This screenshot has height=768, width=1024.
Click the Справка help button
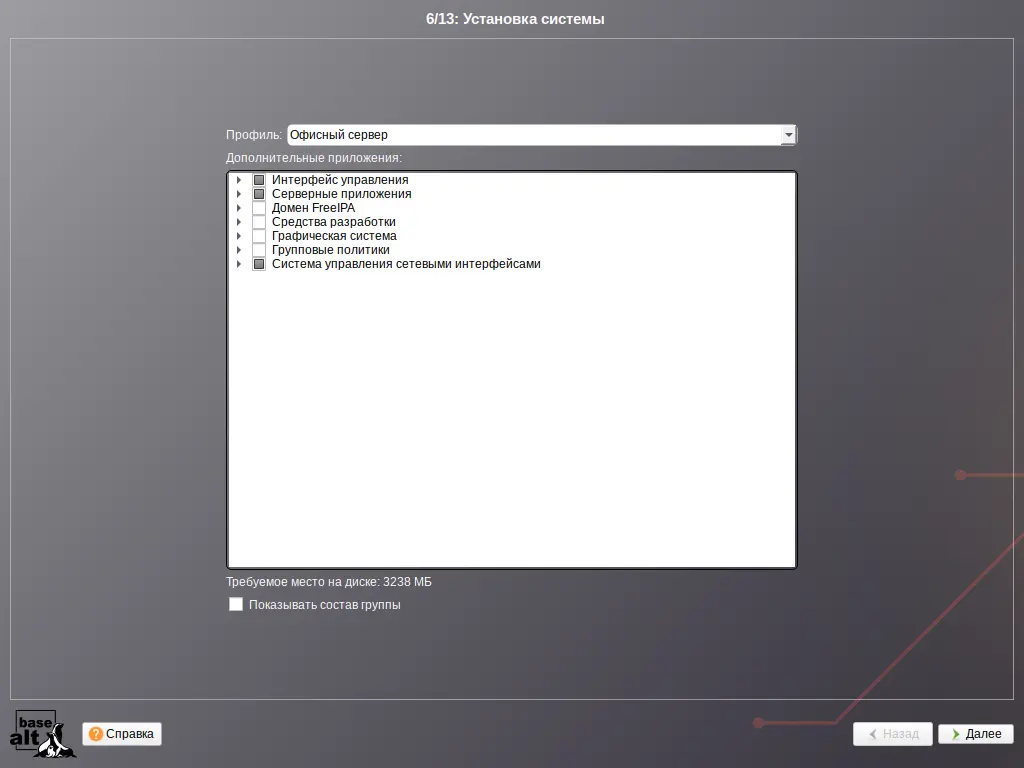coord(122,734)
